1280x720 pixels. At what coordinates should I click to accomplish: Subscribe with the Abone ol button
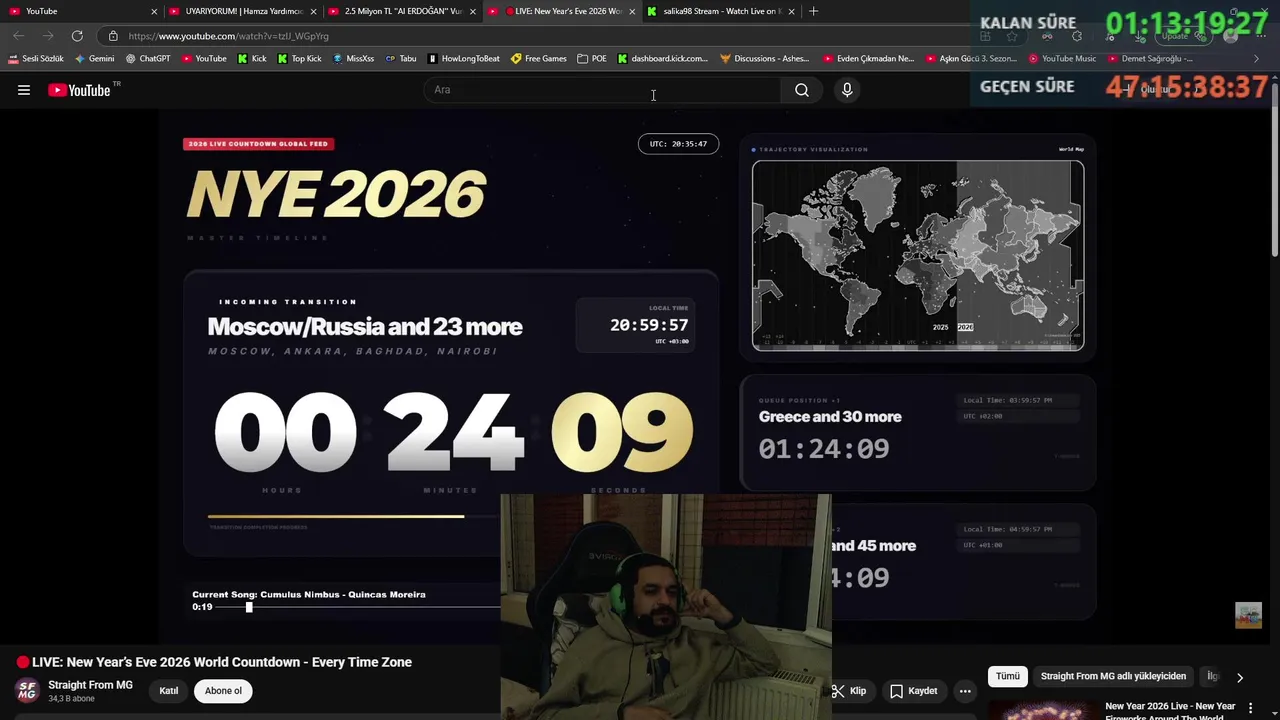point(223,691)
